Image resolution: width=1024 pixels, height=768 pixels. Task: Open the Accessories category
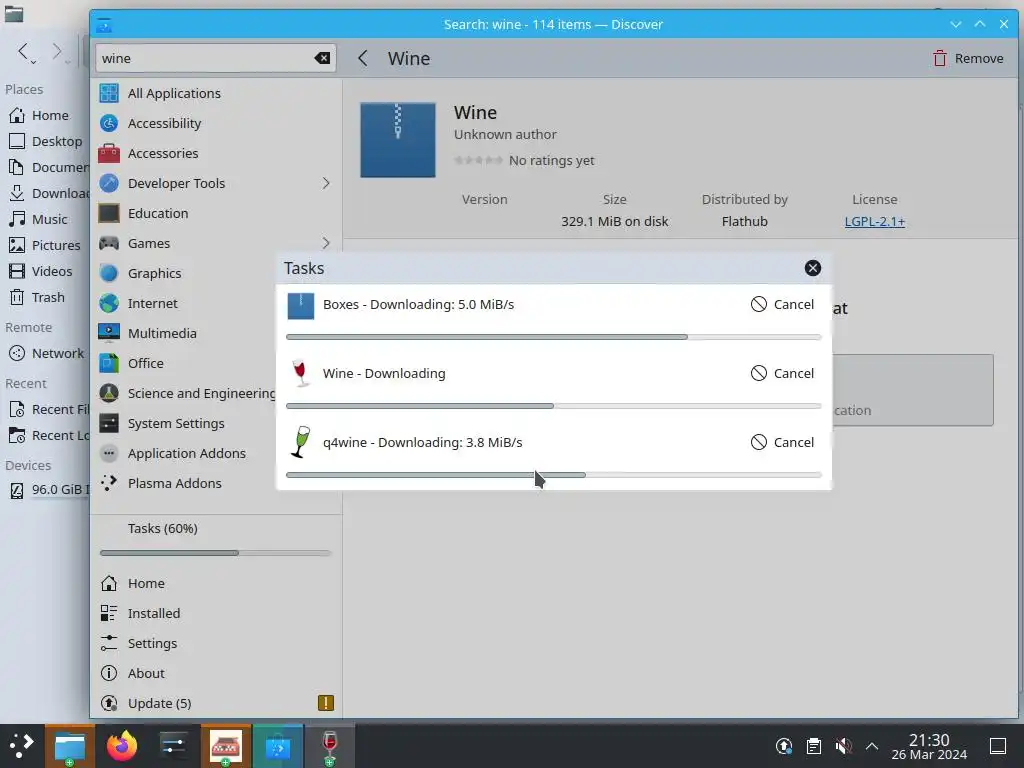pos(216,153)
